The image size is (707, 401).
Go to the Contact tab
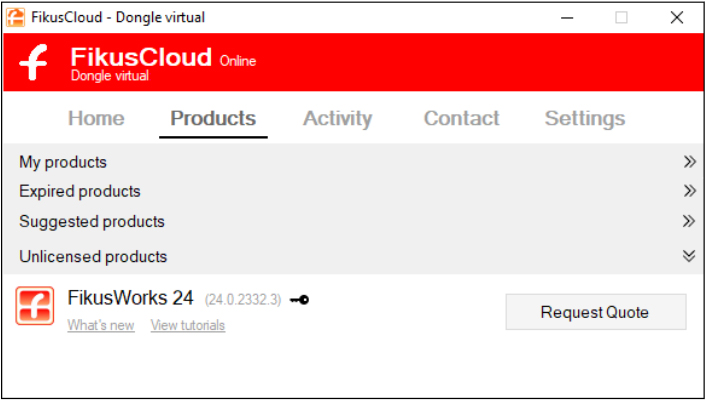click(461, 118)
